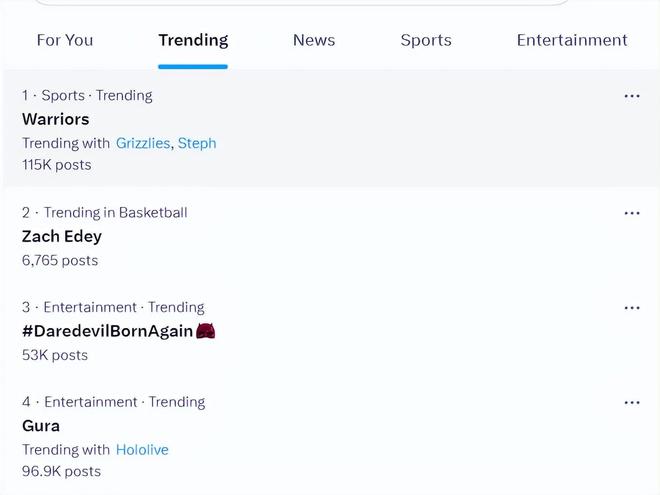Click the 96.9K posts count under Gura
Screen dimensions: 660x495
pyautogui.click(x=61, y=471)
